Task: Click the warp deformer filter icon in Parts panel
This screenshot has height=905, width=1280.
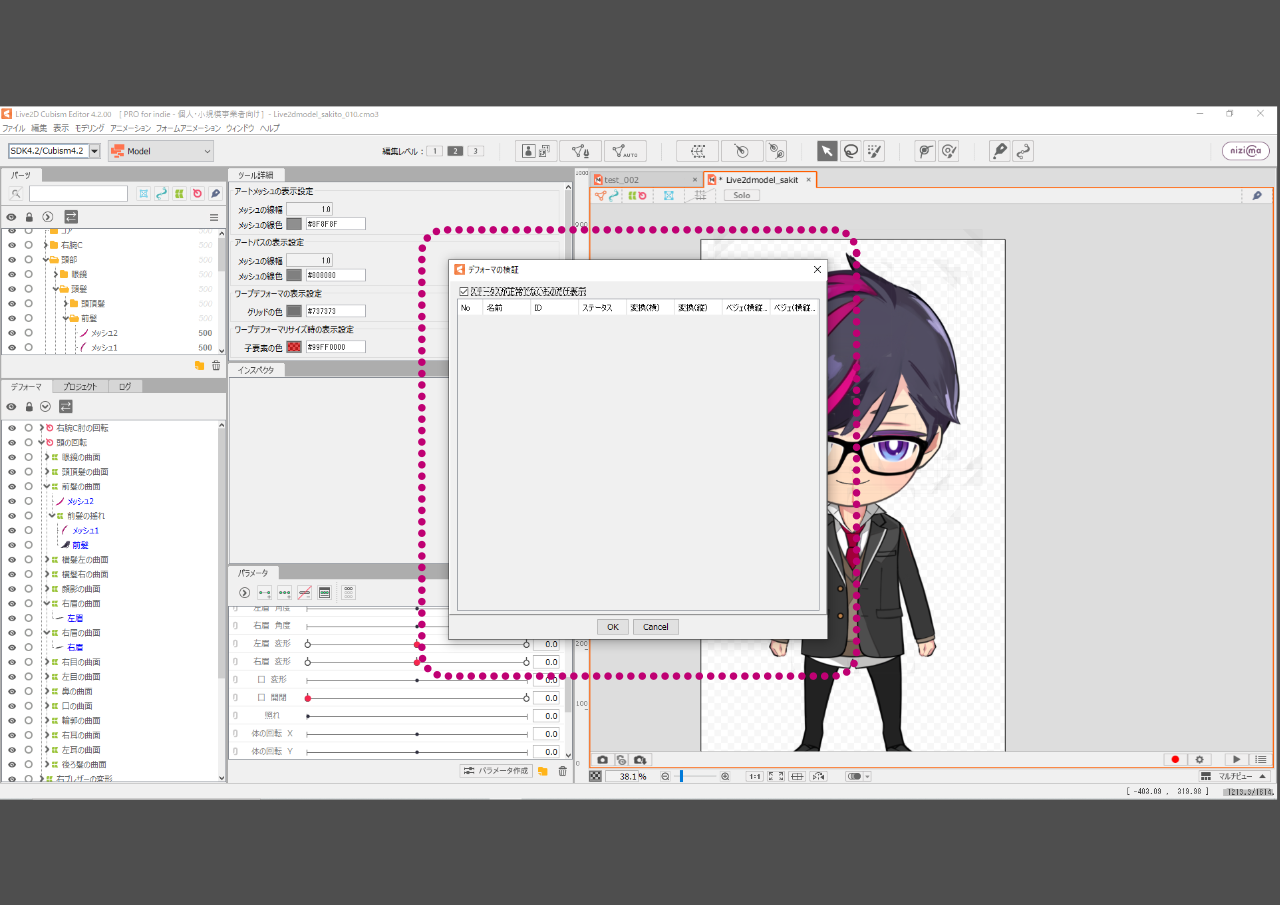Action: pyautogui.click(x=179, y=194)
